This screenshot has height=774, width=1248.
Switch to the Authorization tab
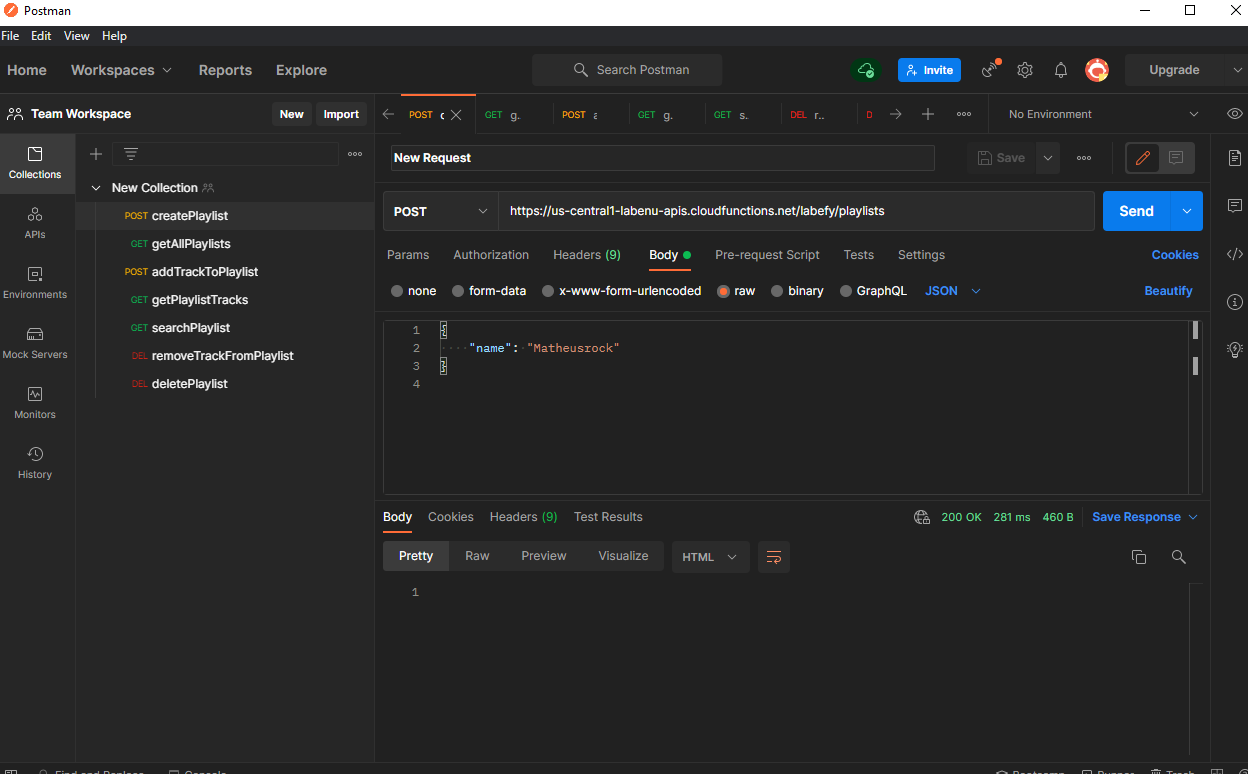click(x=491, y=255)
